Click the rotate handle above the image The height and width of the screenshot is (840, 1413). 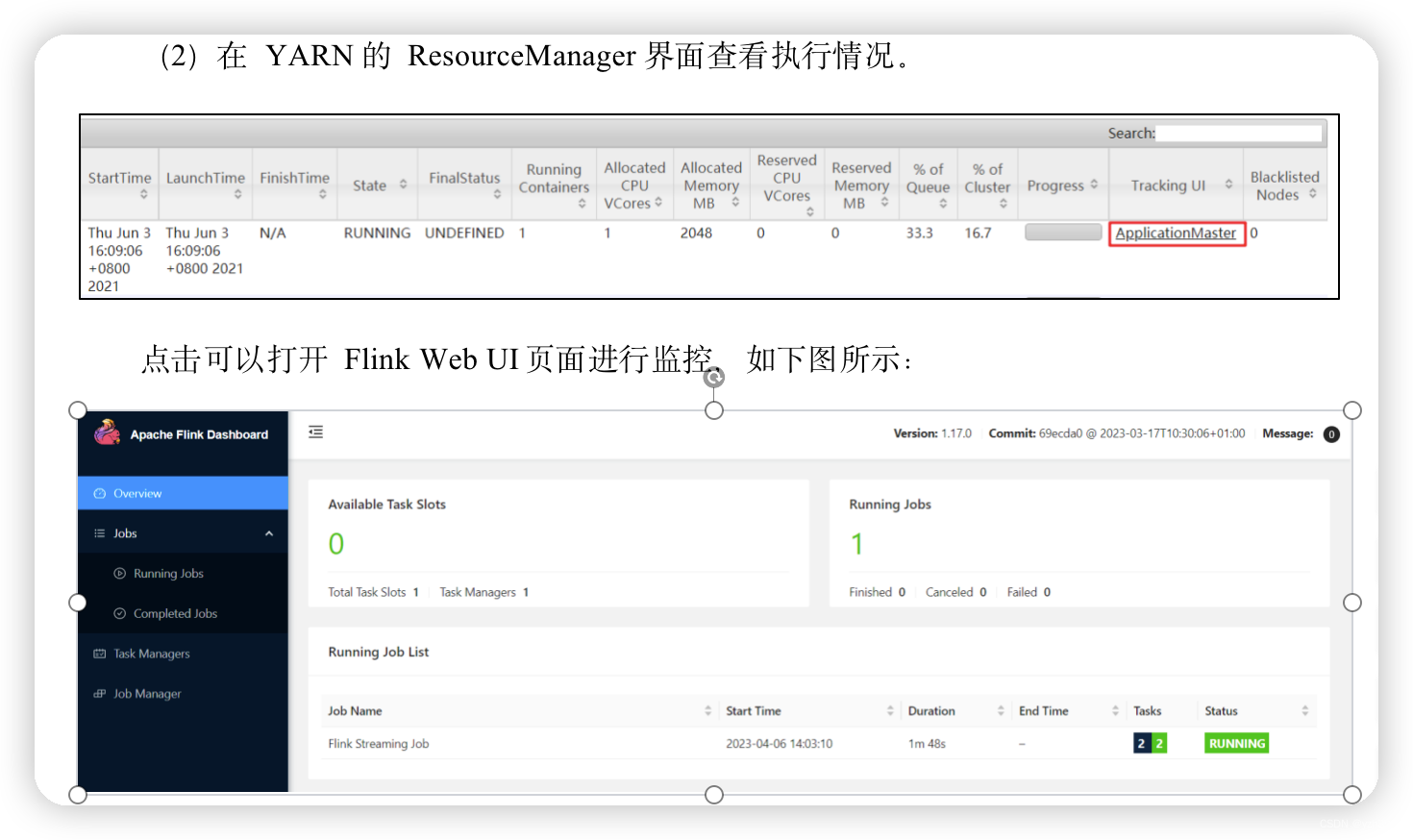point(714,378)
